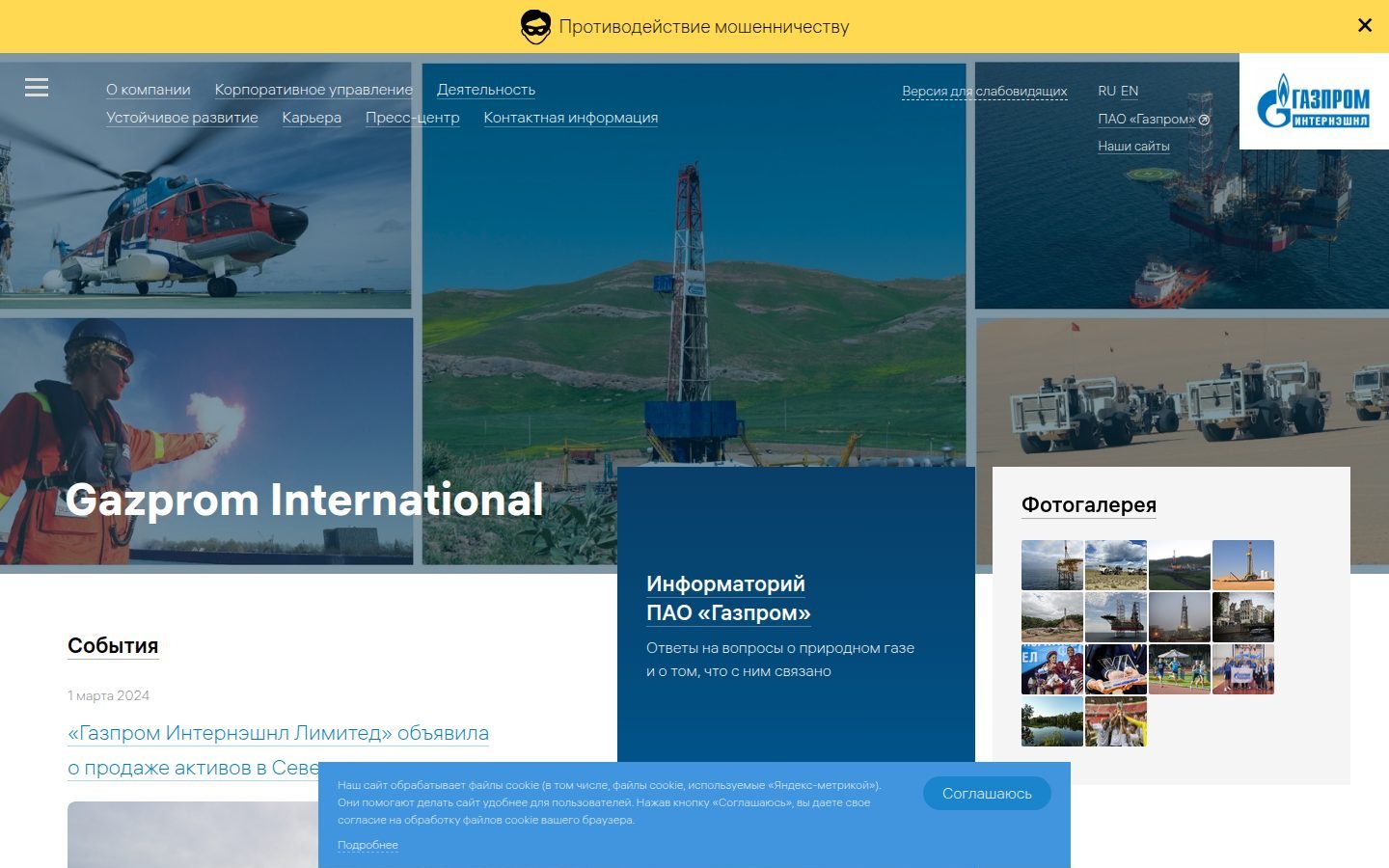This screenshot has height=868, width=1389.
Task: Open Информаторий ПАО «Газпром» link
Action: click(728, 598)
